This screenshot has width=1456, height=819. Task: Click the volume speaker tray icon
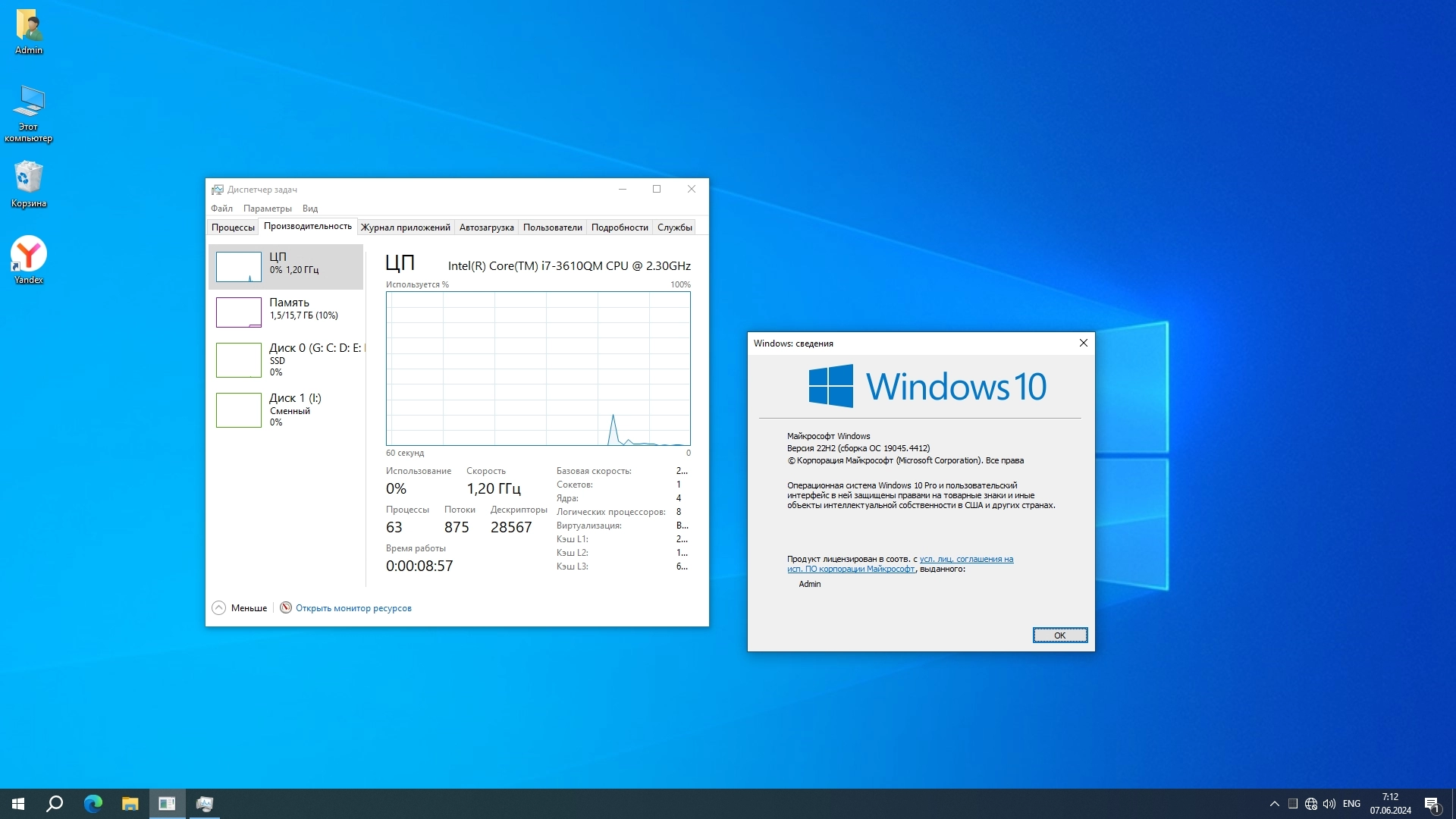[x=1329, y=804]
